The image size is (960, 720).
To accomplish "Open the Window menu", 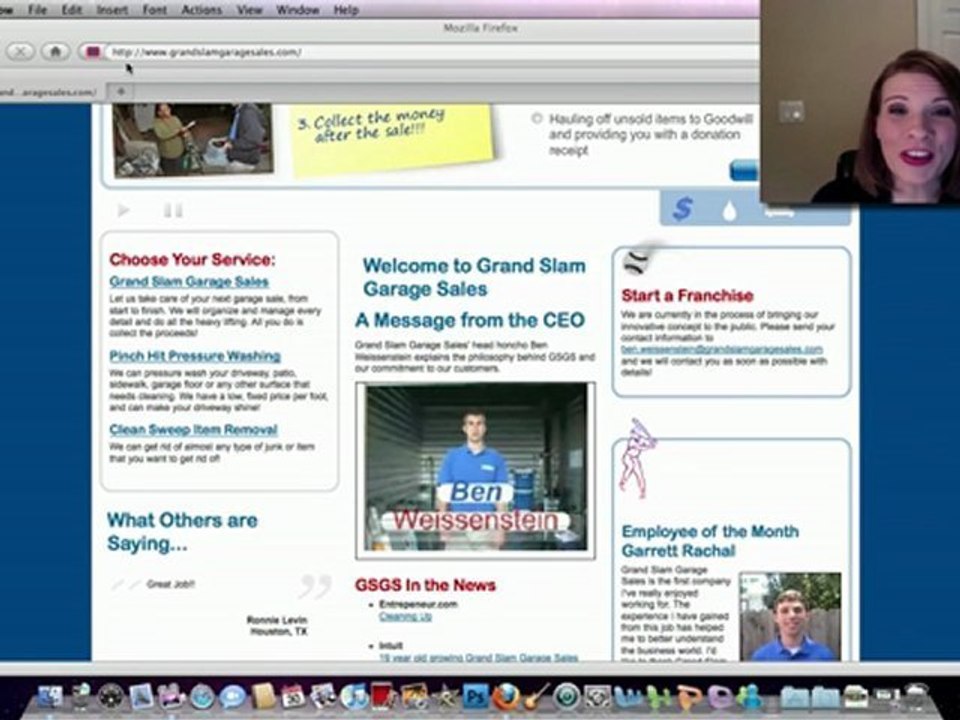I will (x=298, y=10).
